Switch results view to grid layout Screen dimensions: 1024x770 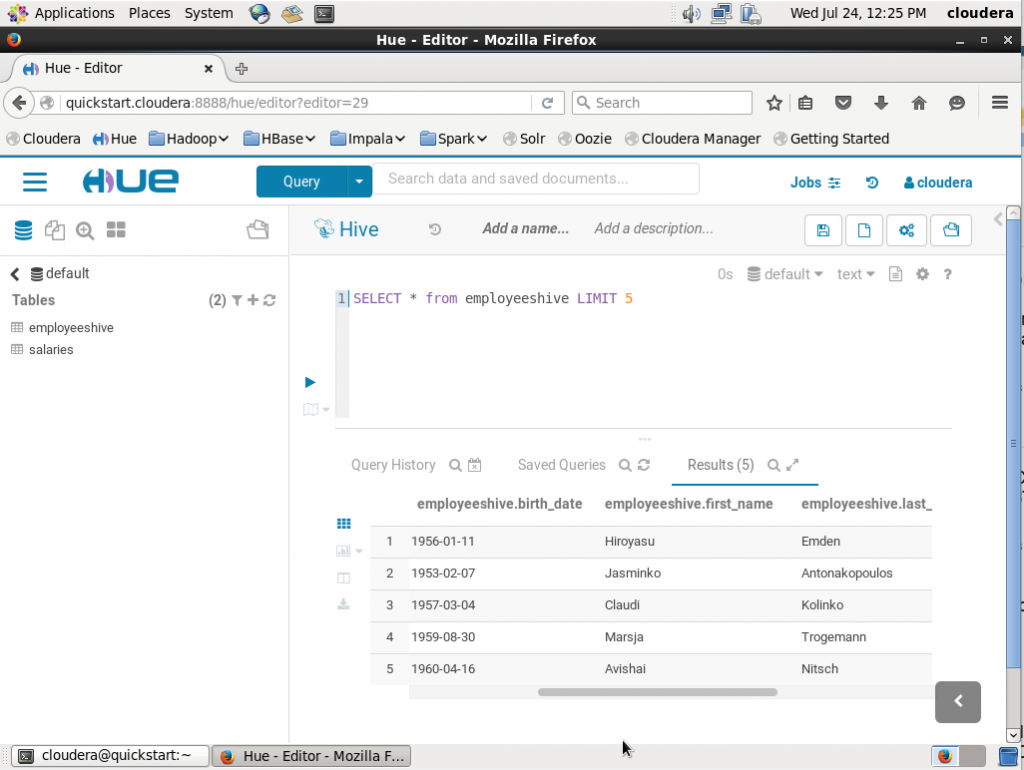[x=343, y=523]
